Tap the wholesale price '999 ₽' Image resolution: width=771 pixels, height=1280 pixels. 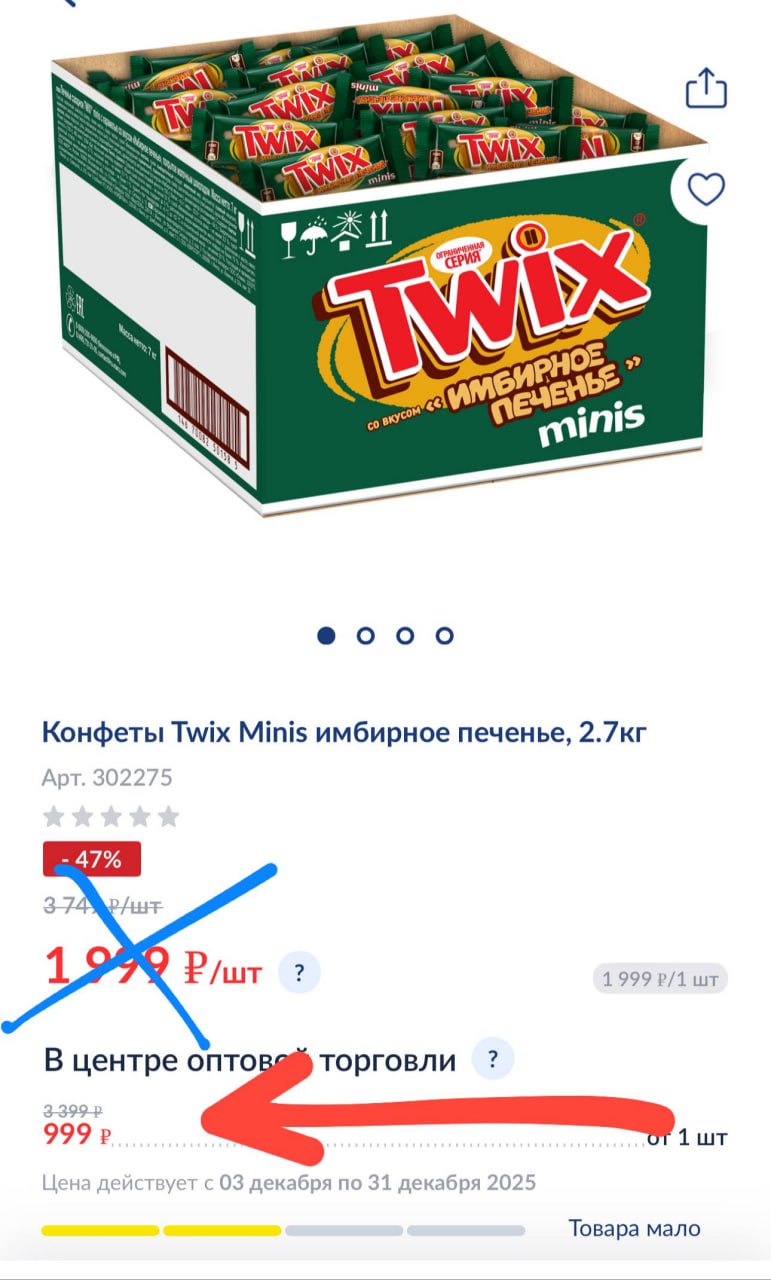pos(77,1134)
